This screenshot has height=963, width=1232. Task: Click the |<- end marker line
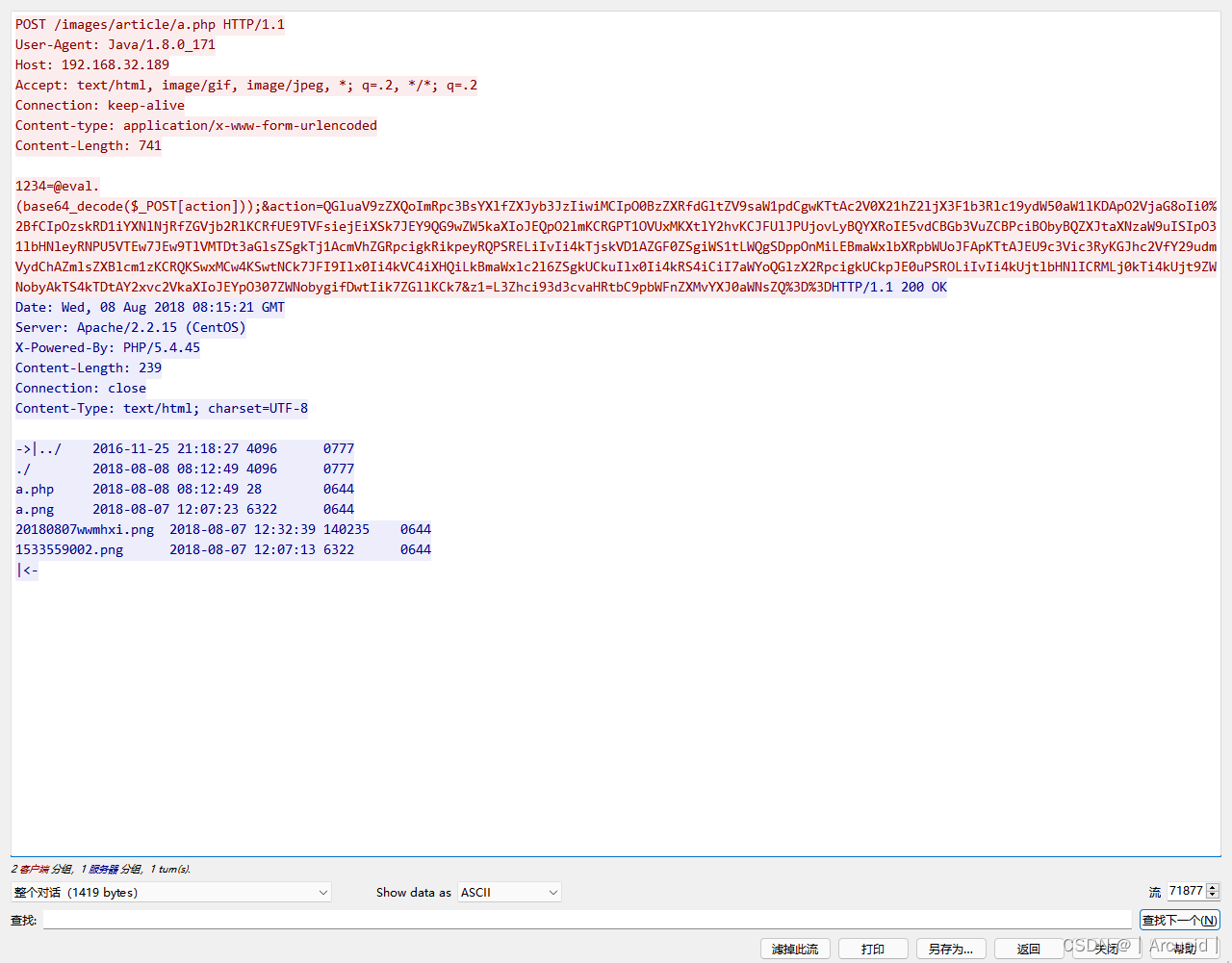(27, 570)
